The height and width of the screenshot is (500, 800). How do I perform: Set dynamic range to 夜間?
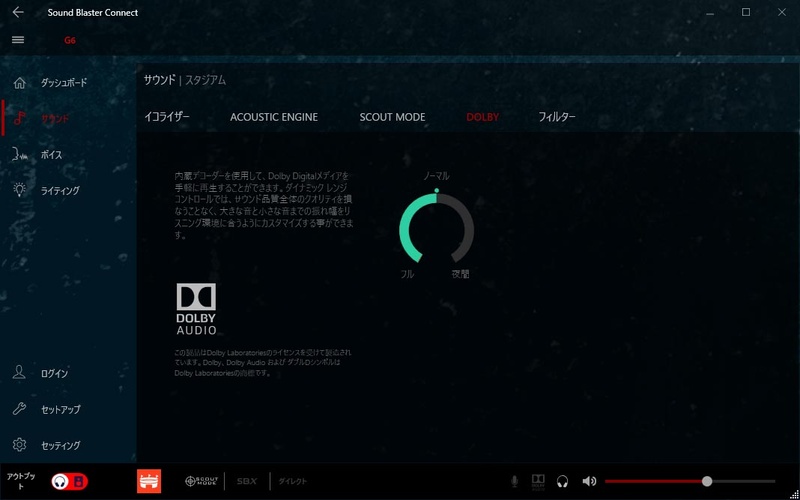coord(460,274)
